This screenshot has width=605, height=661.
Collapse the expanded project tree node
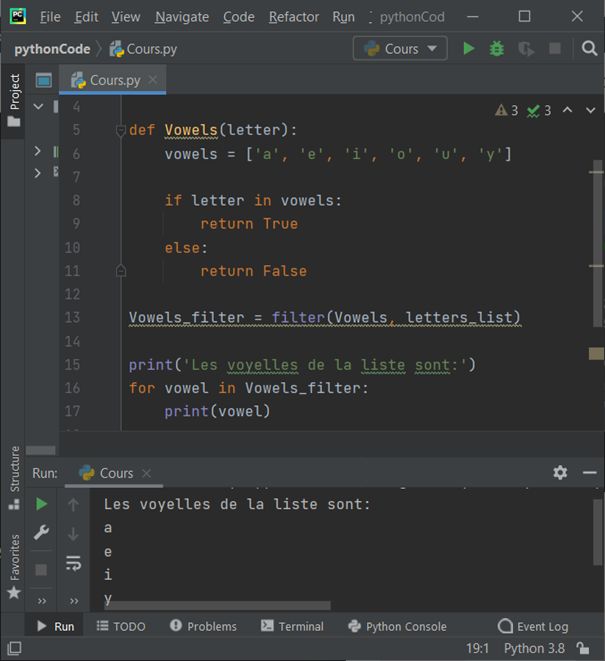tap(38, 107)
